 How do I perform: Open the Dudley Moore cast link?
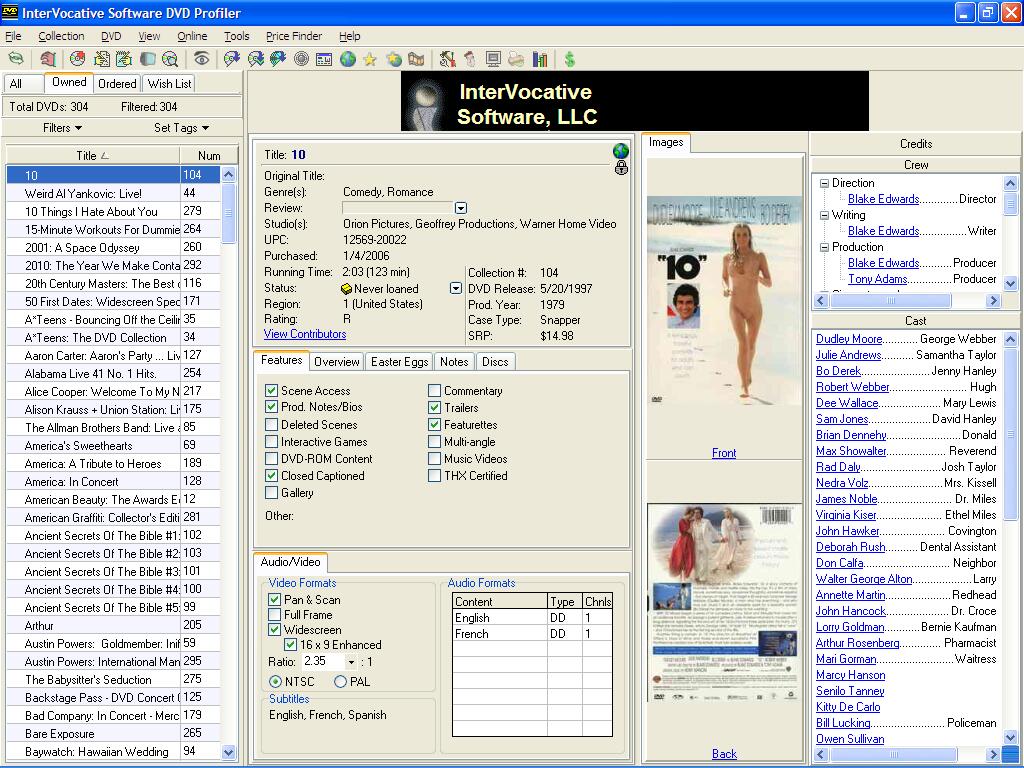[848, 339]
